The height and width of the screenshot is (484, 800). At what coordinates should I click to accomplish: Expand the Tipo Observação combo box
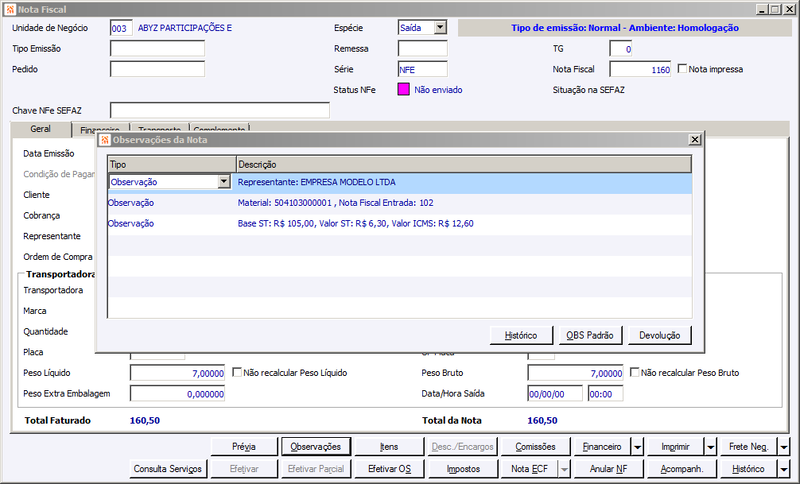[223, 182]
